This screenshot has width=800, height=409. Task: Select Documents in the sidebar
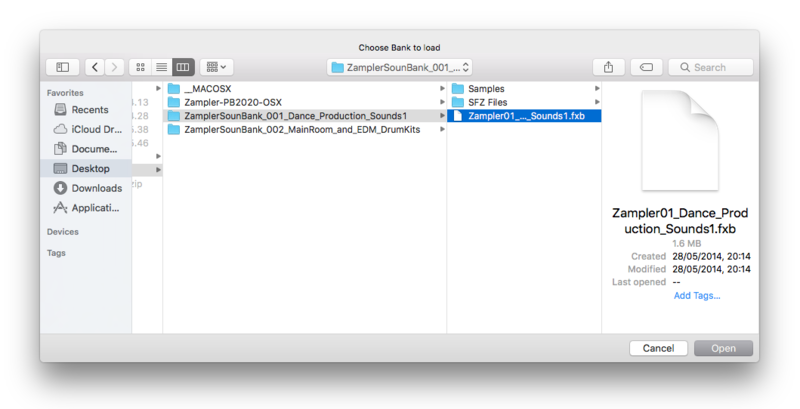coord(86,149)
